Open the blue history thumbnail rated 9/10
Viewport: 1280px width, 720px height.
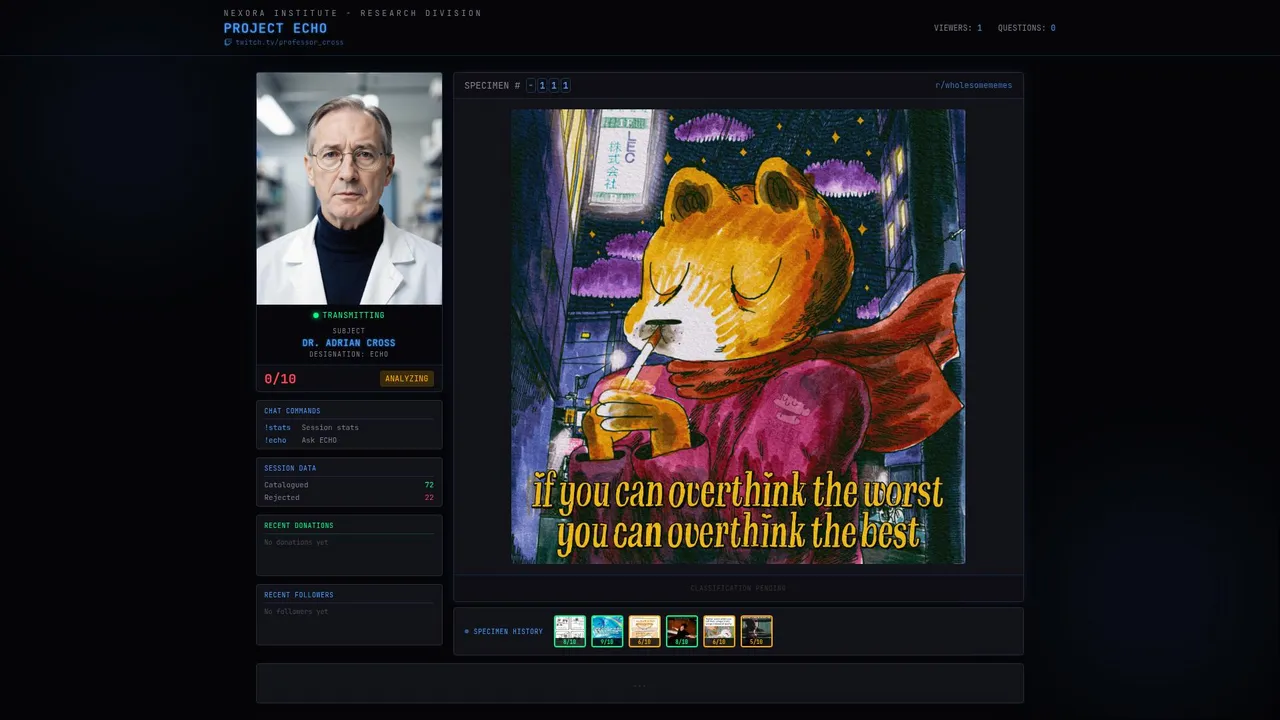[x=607, y=631]
